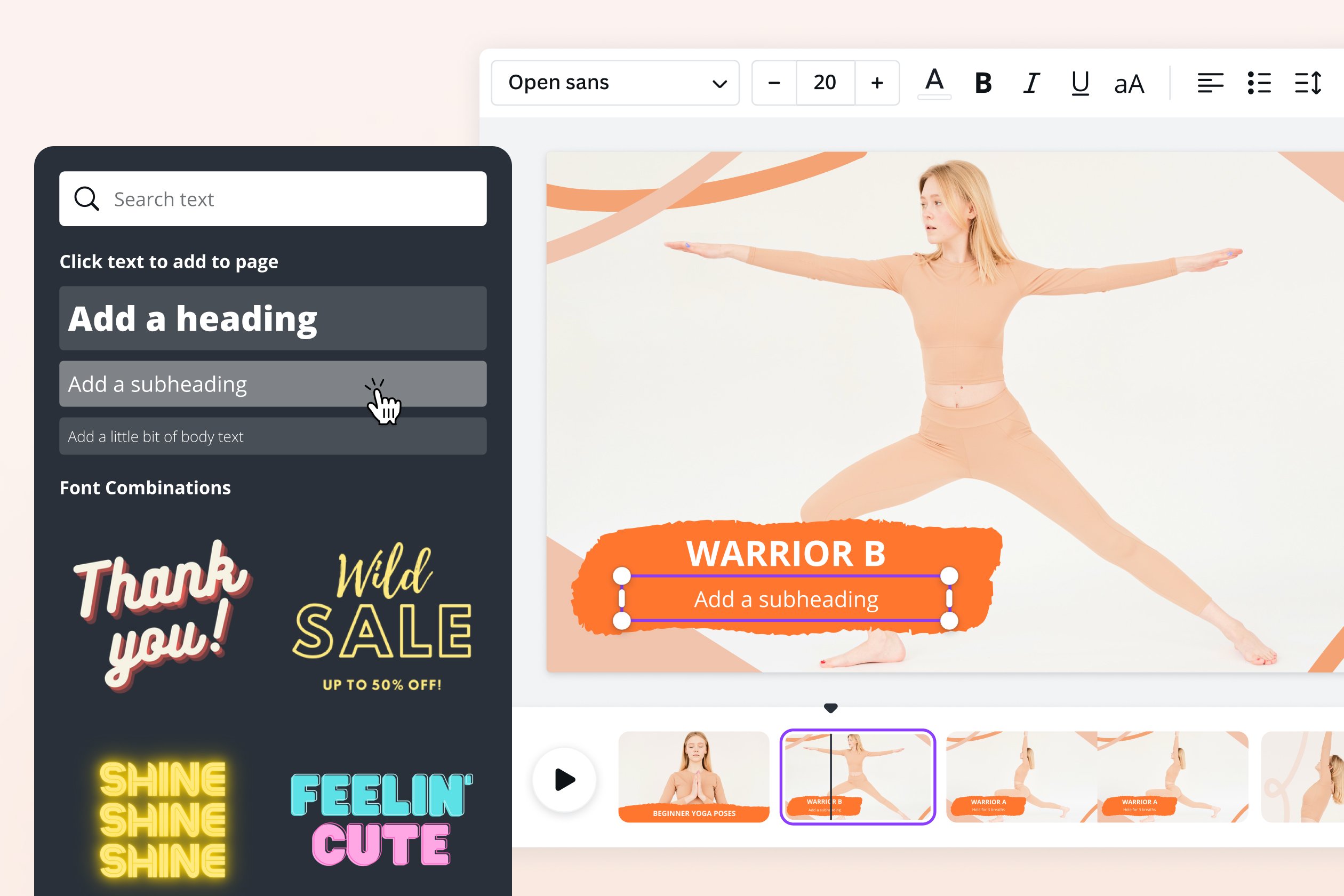
Task: Click the Warrior B timeline slide thumbnail
Action: coord(855,776)
